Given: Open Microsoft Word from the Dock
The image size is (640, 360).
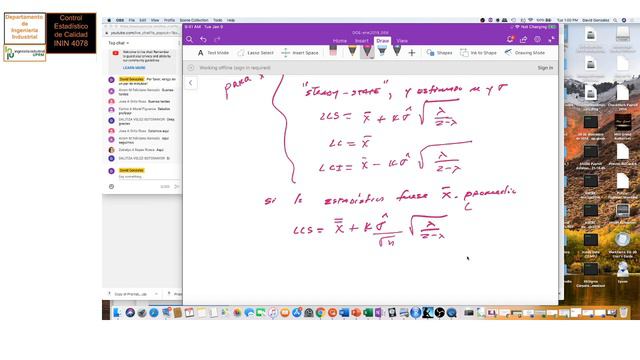Looking at the screenshot, I should click(344, 313).
